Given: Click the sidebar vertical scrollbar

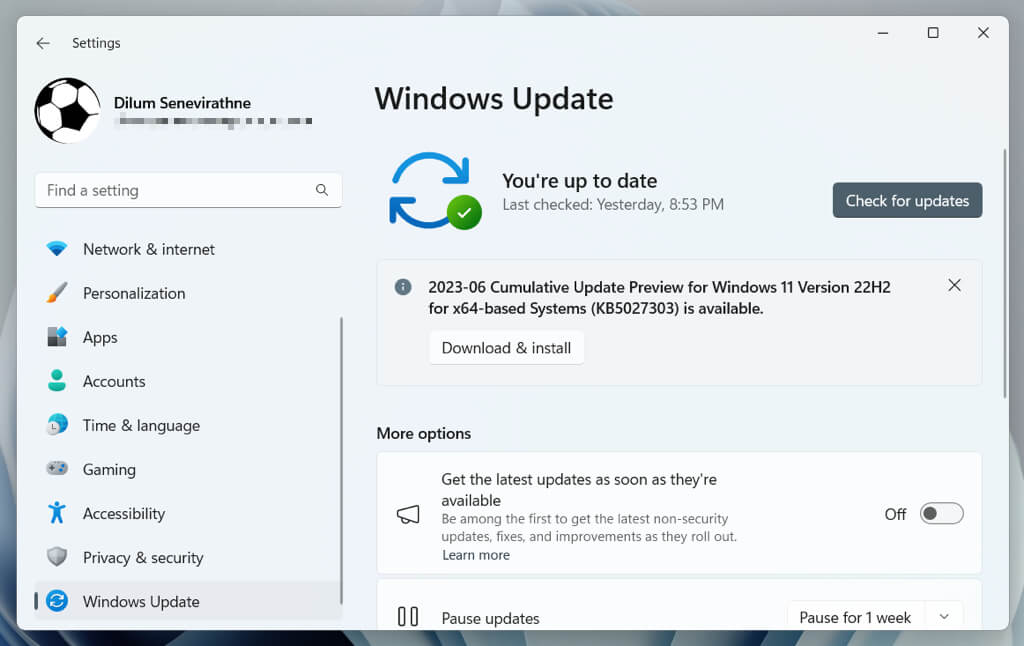Looking at the screenshot, I should (x=341, y=460).
